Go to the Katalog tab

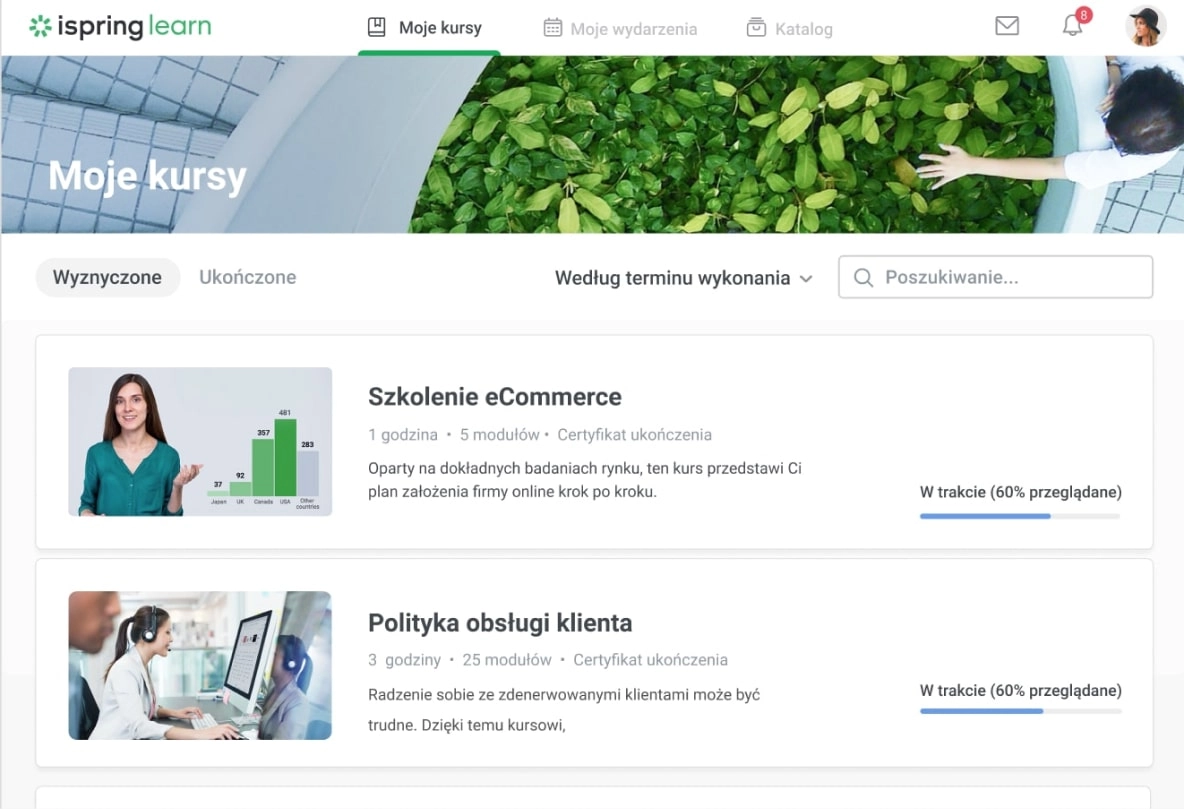click(x=790, y=29)
